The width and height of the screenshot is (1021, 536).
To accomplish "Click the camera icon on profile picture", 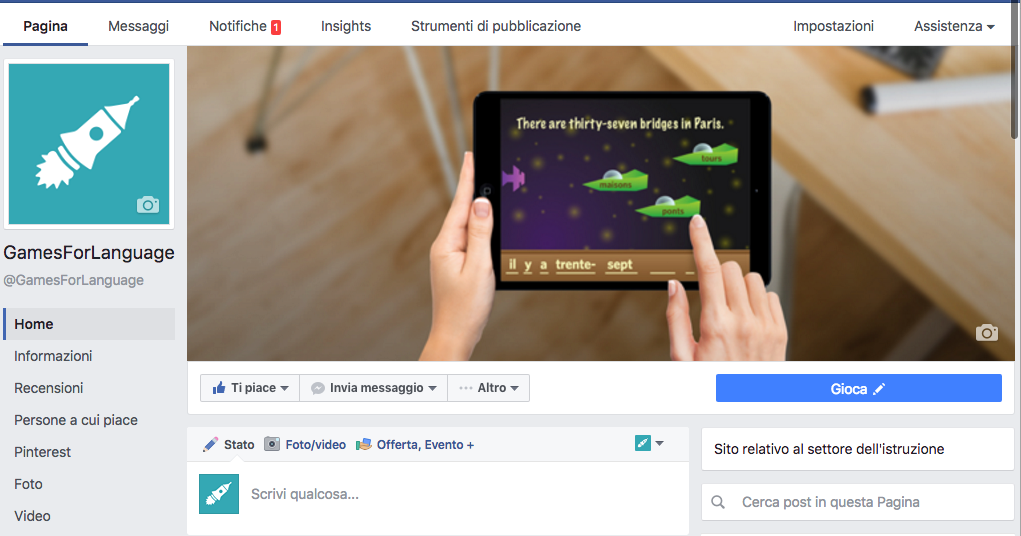I will pos(148,205).
